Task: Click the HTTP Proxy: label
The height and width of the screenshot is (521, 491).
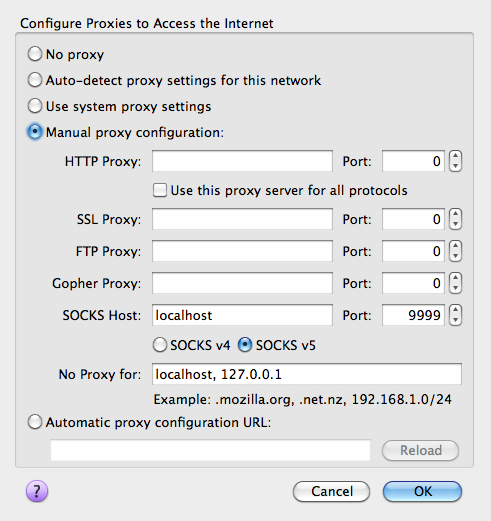Action: tap(103, 161)
